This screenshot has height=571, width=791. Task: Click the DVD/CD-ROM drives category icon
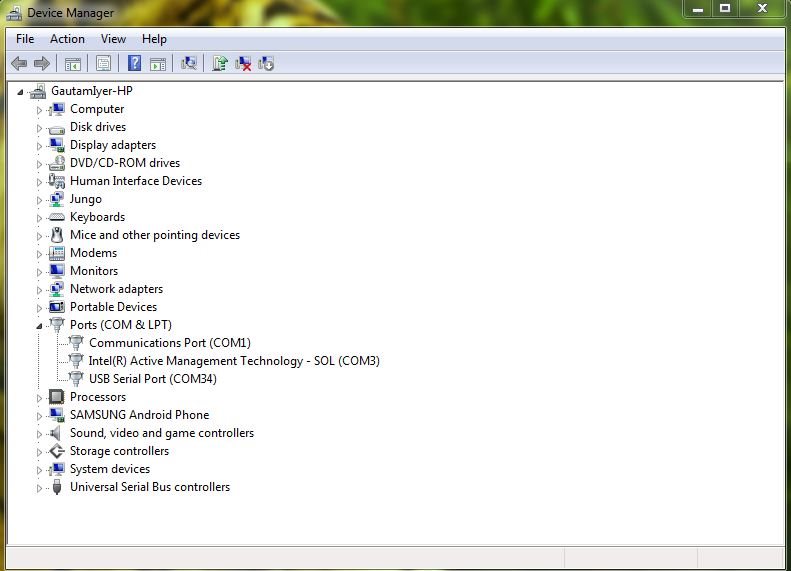pos(56,163)
